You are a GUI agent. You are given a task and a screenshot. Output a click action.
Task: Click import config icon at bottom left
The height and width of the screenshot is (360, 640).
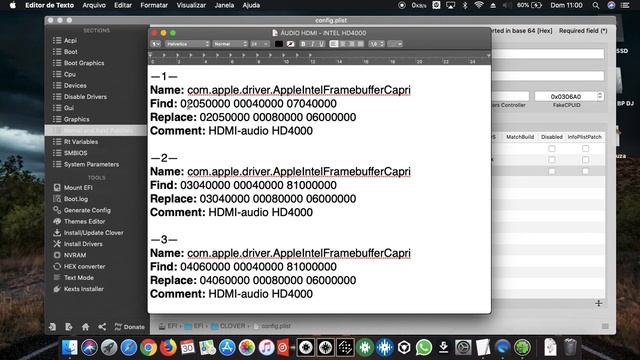coord(52,327)
